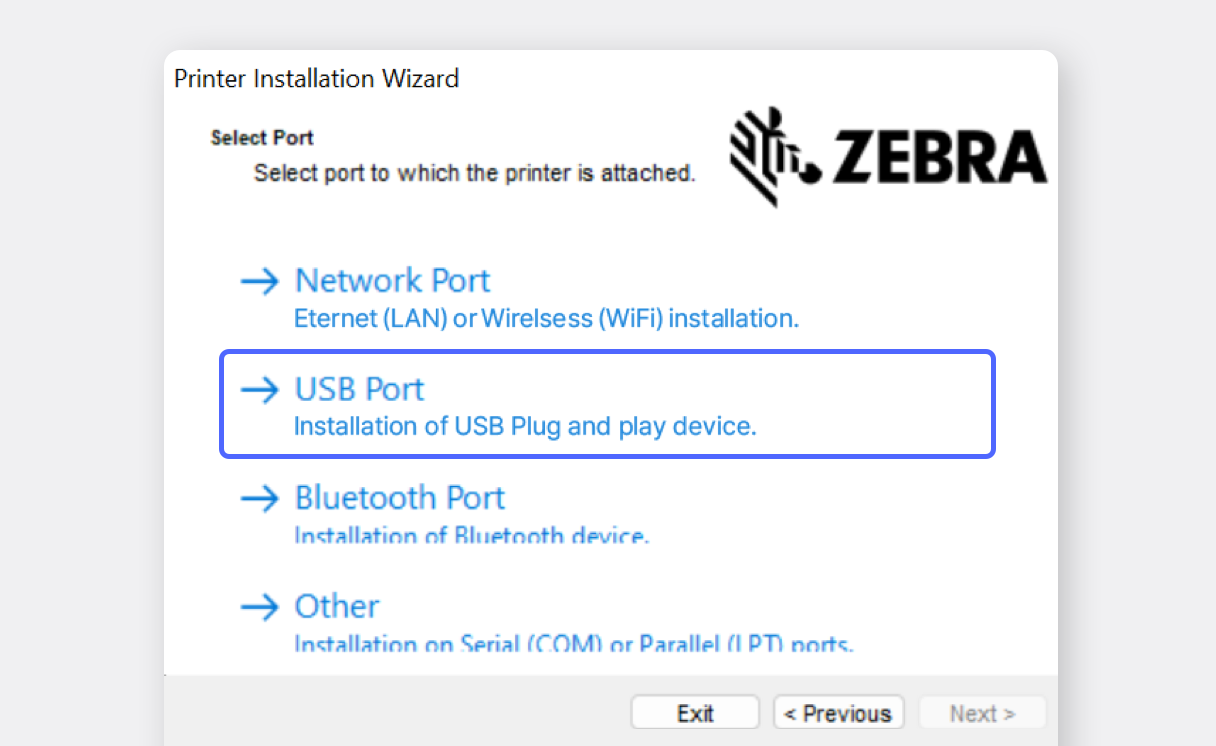This screenshot has height=746, width=1216.
Task: Select the Other port option title
Action: point(337,606)
